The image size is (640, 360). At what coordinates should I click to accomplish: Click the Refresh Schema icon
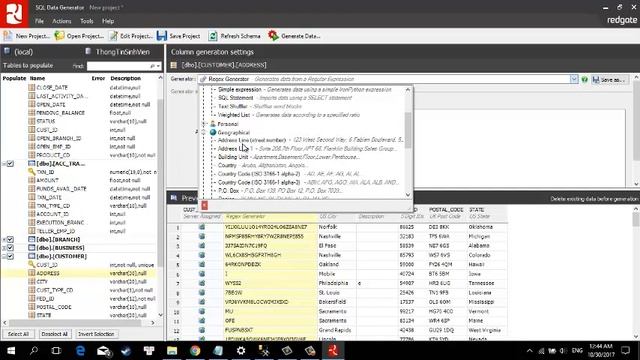(213, 36)
